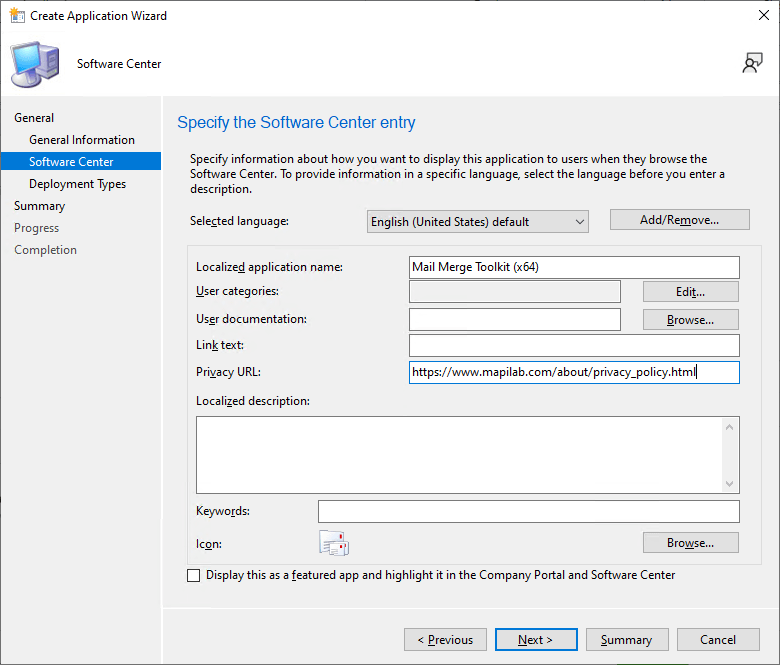This screenshot has height=665, width=780.
Task: Click description scrollbar up arrow
Action: [x=729, y=427]
